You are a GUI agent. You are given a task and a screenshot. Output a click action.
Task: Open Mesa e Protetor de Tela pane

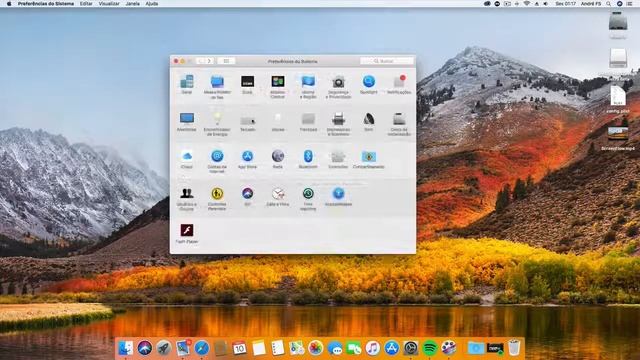click(x=217, y=87)
